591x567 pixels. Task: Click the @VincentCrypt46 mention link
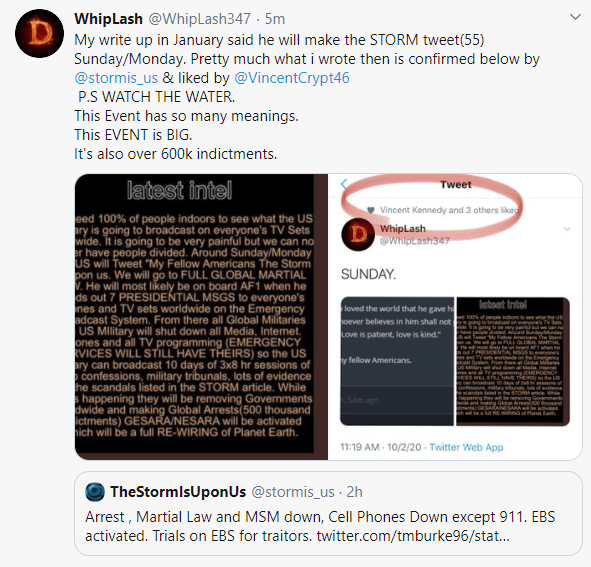(x=292, y=78)
